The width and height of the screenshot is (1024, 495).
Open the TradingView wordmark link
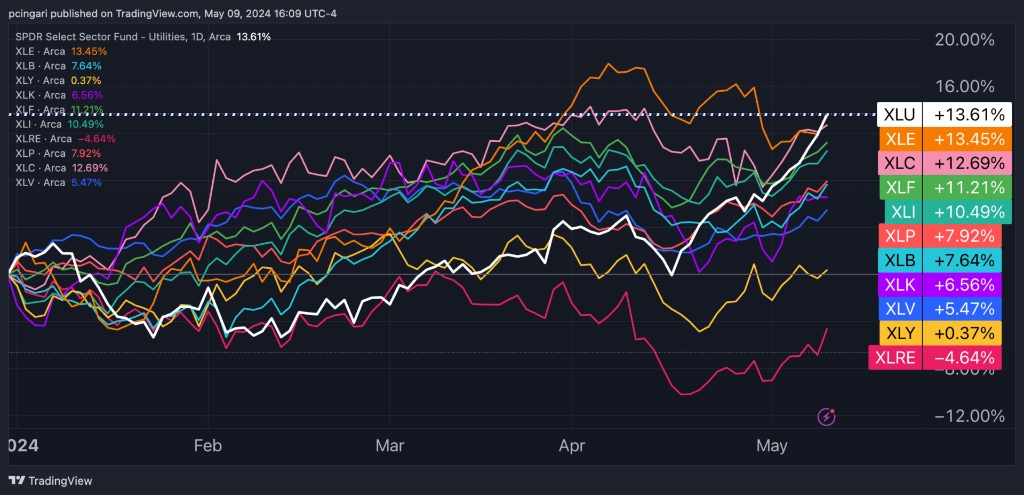(x=59, y=480)
